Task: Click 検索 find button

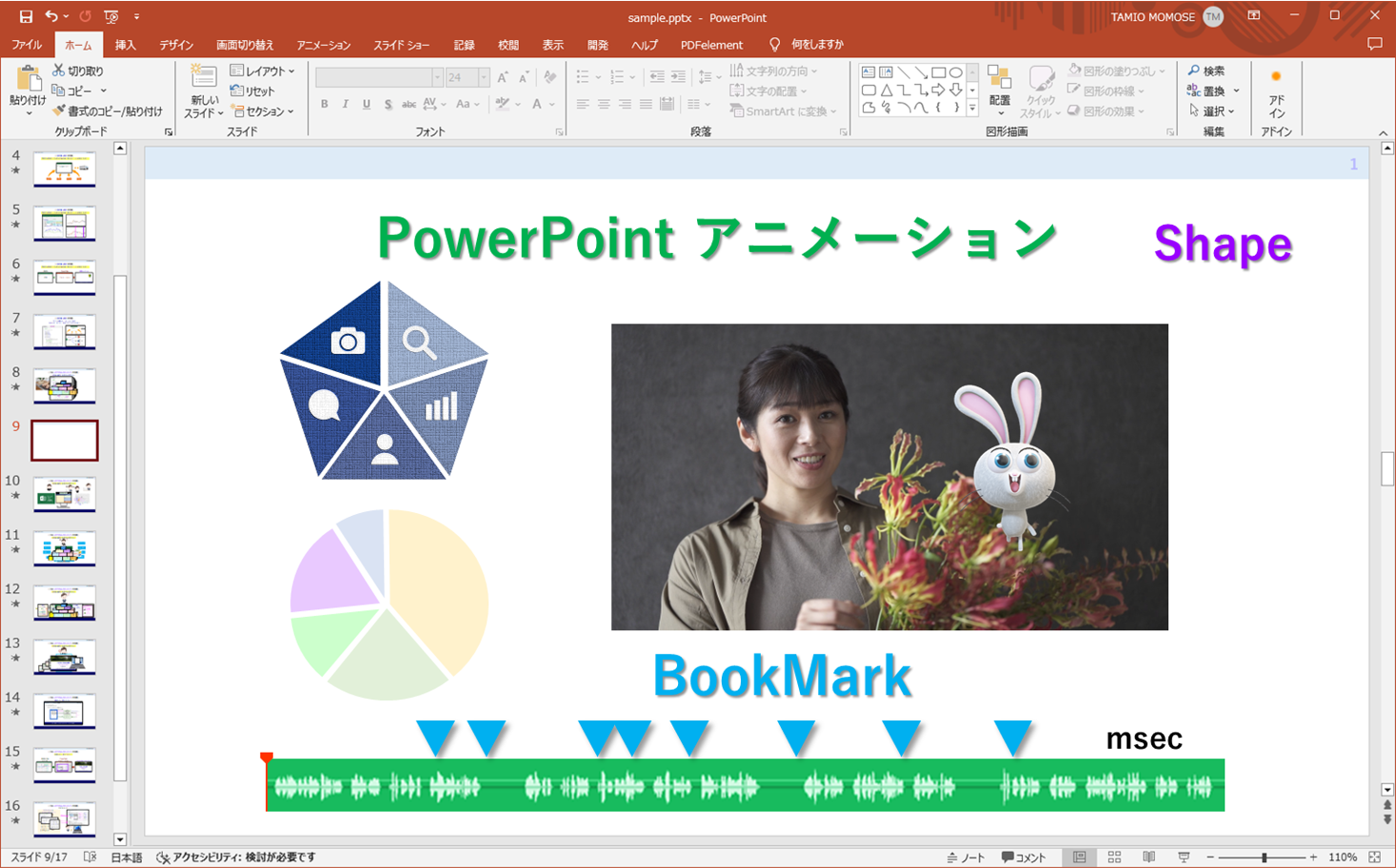Action: [x=1206, y=70]
